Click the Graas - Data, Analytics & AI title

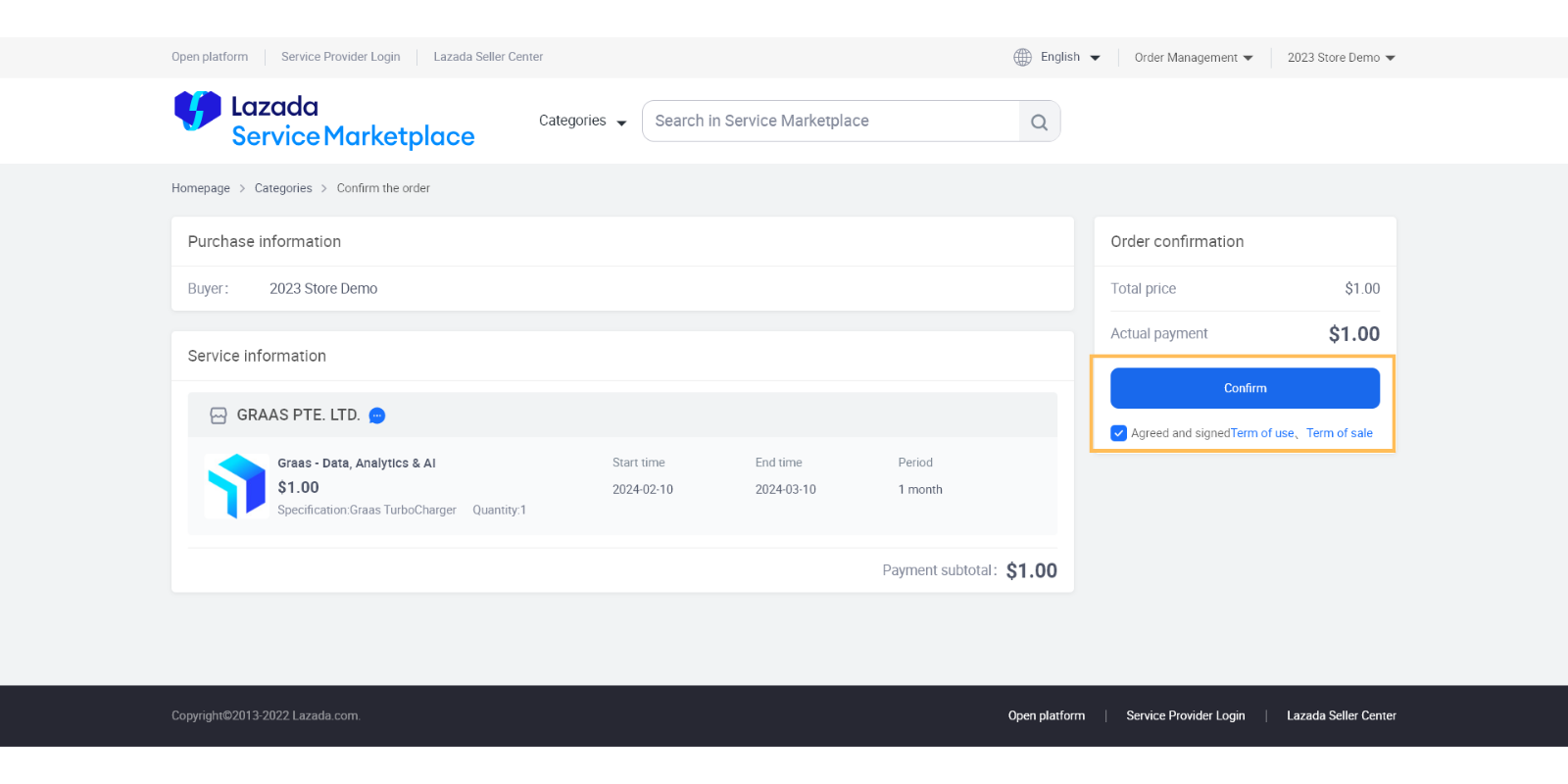click(357, 464)
